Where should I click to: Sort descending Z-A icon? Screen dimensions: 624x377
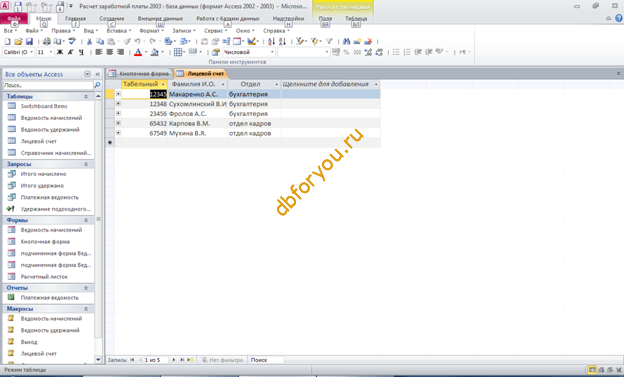click(x=282, y=41)
